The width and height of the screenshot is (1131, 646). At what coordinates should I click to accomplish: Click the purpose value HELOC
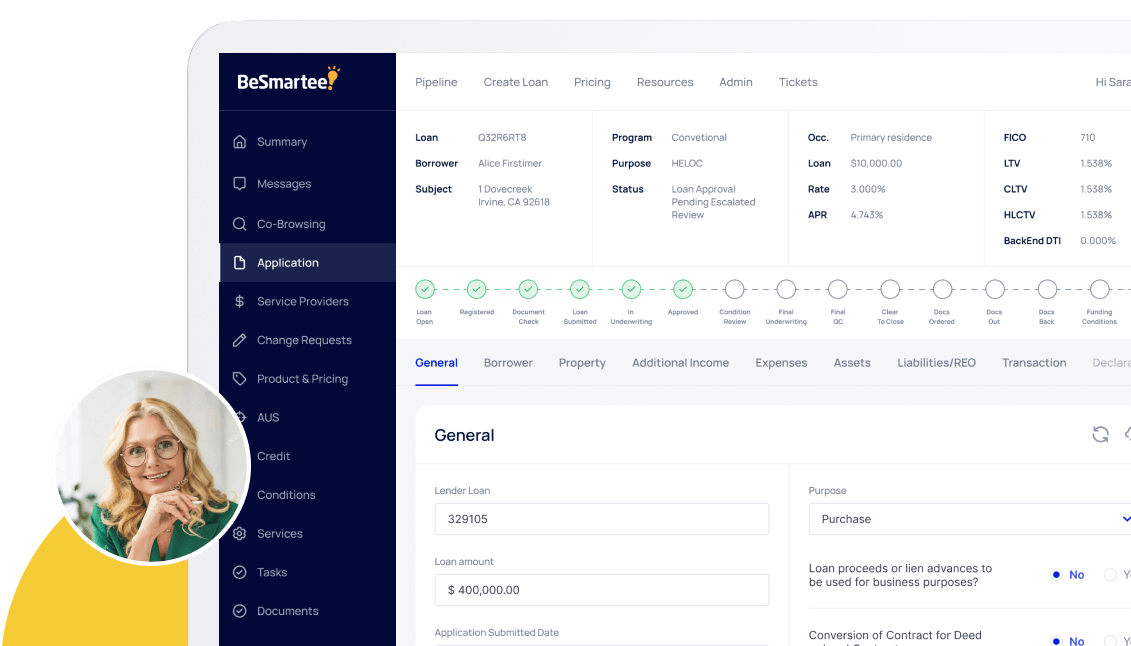click(x=687, y=163)
